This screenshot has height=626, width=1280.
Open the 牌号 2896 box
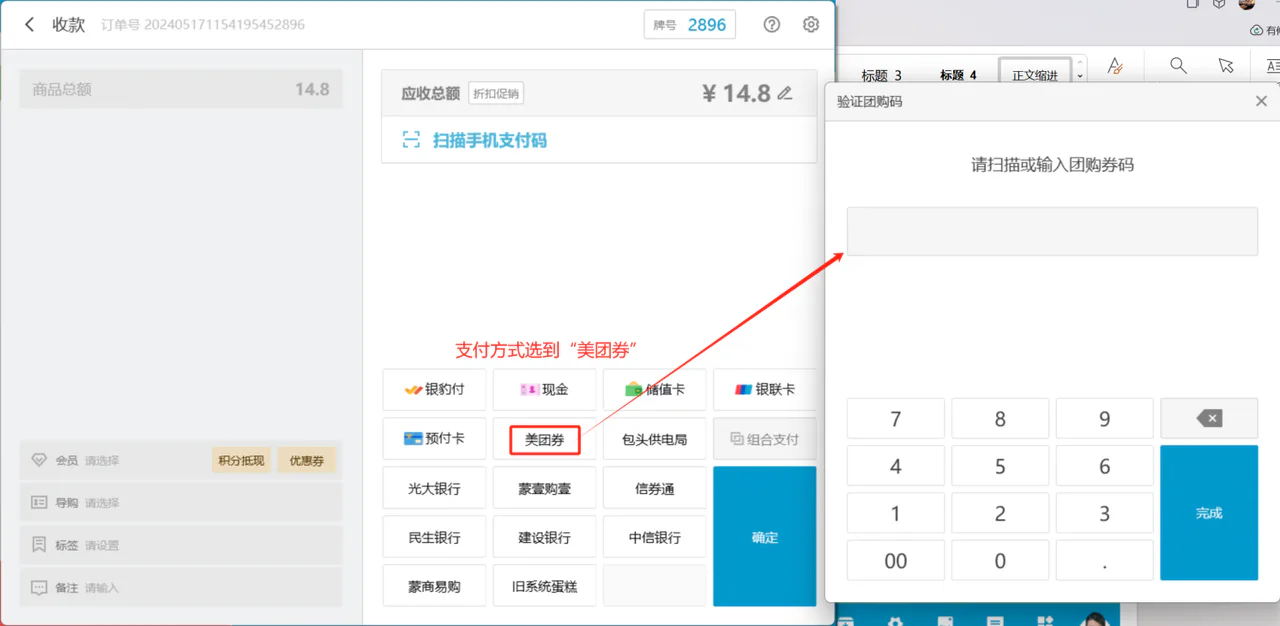point(690,25)
